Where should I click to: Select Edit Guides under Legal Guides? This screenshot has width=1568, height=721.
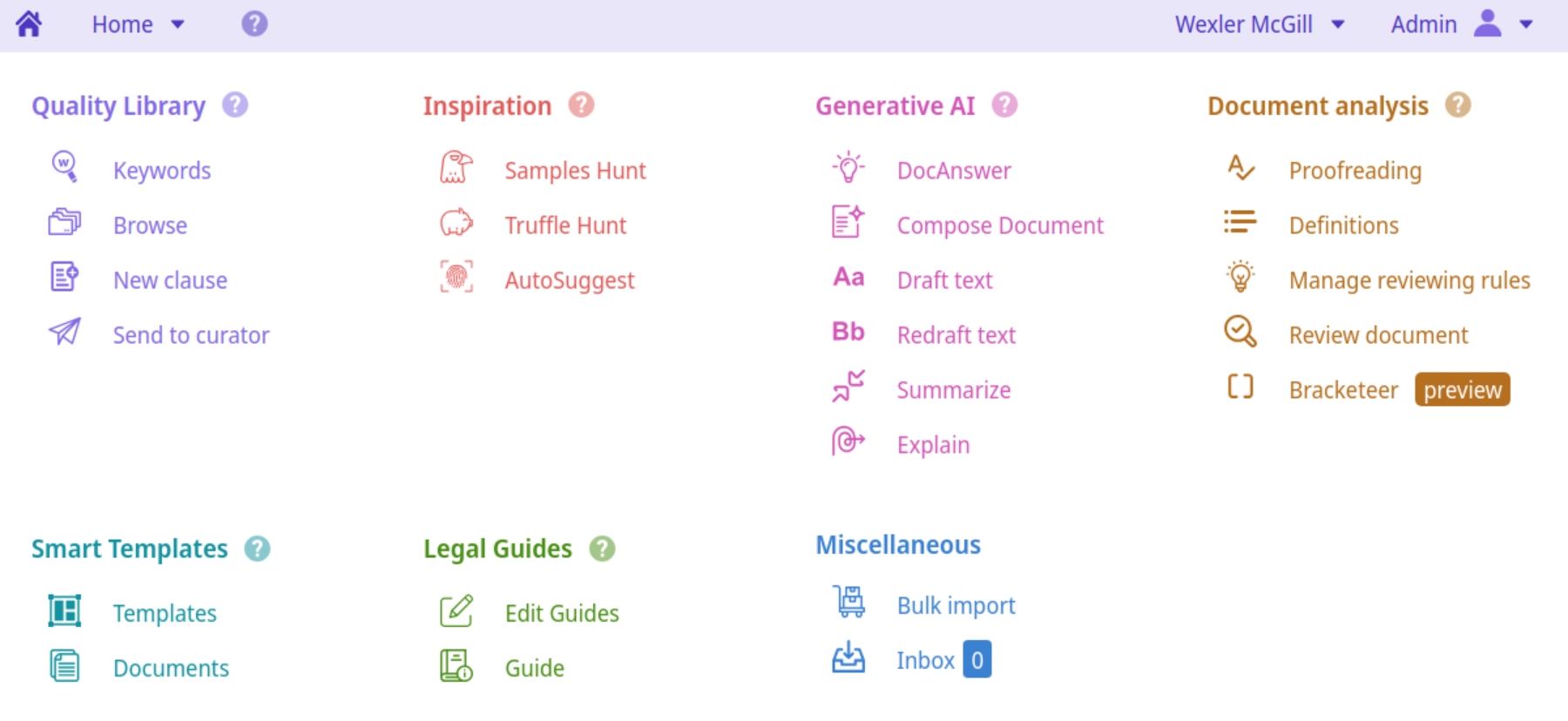tap(562, 613)
